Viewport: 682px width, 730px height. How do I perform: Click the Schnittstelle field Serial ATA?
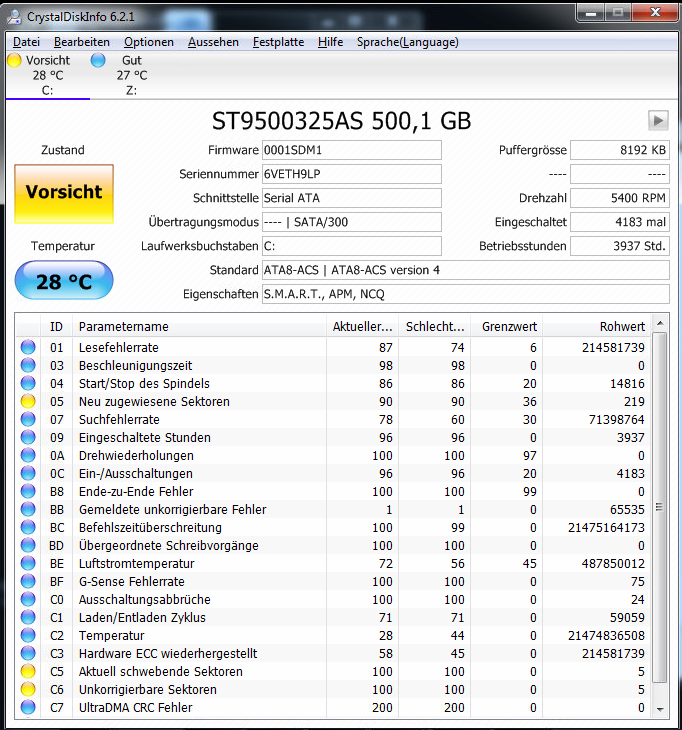351,198
